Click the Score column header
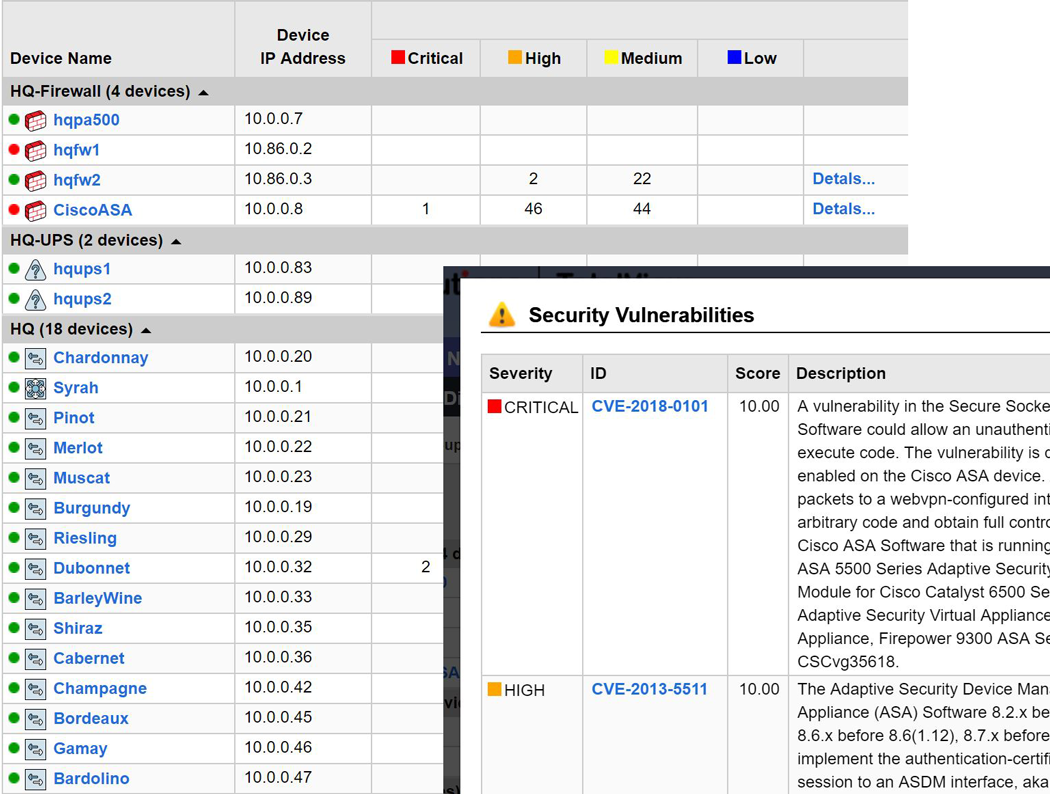Image resolution: width=1050 pixels, height=794 pixels. (x=757, y=373)
